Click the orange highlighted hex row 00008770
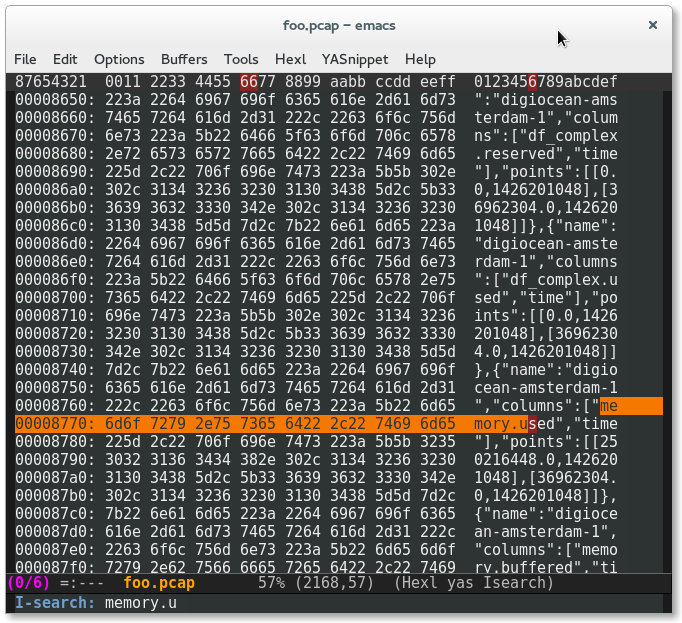 click(250, 424)
